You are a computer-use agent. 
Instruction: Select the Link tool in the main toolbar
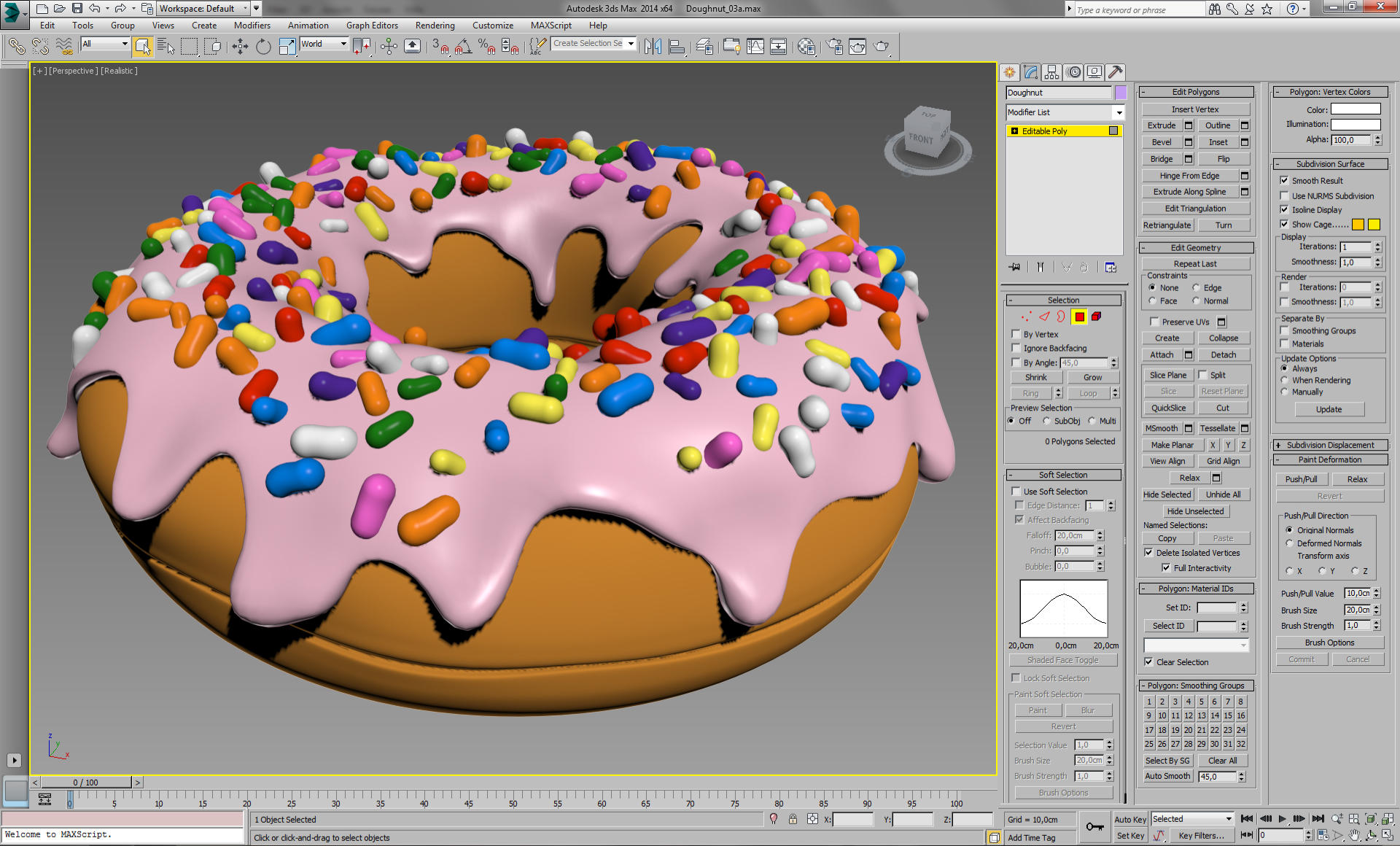16,47
